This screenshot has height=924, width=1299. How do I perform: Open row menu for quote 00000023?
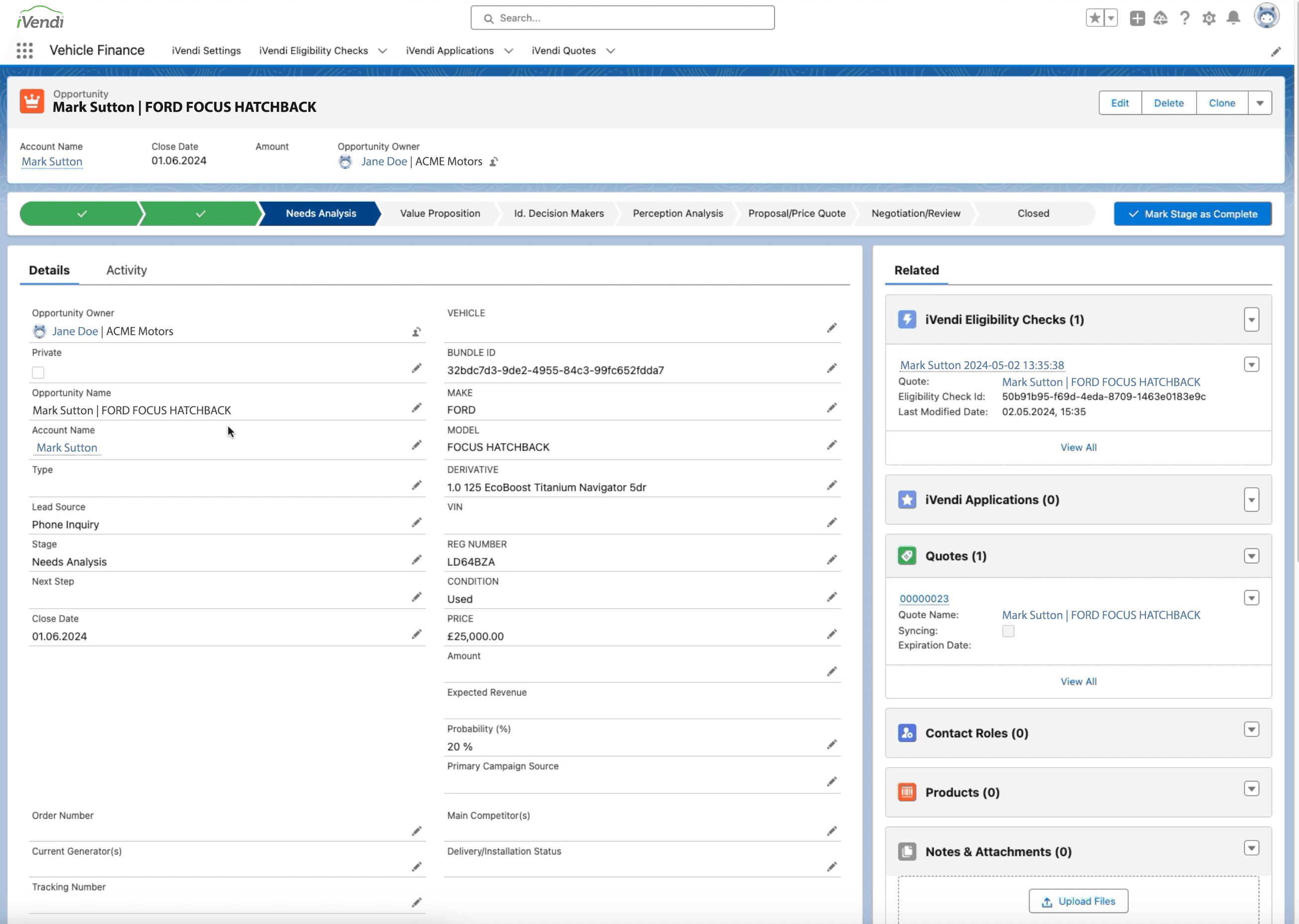[x=1251, y=598]
